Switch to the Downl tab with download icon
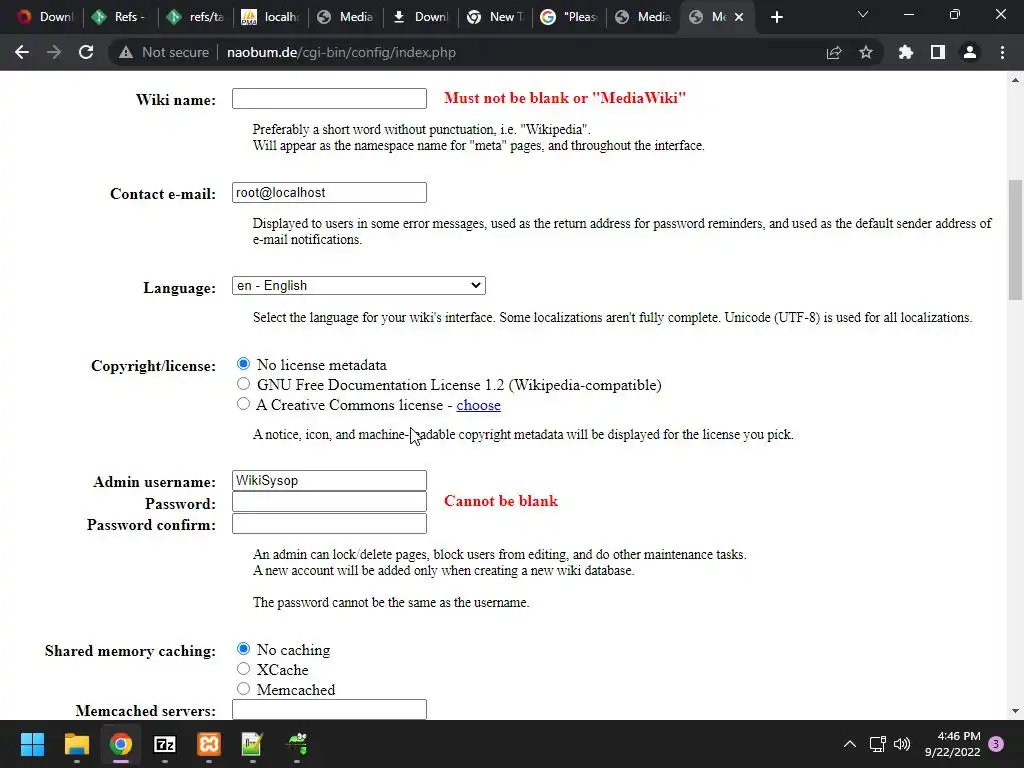 click(420, 17)
